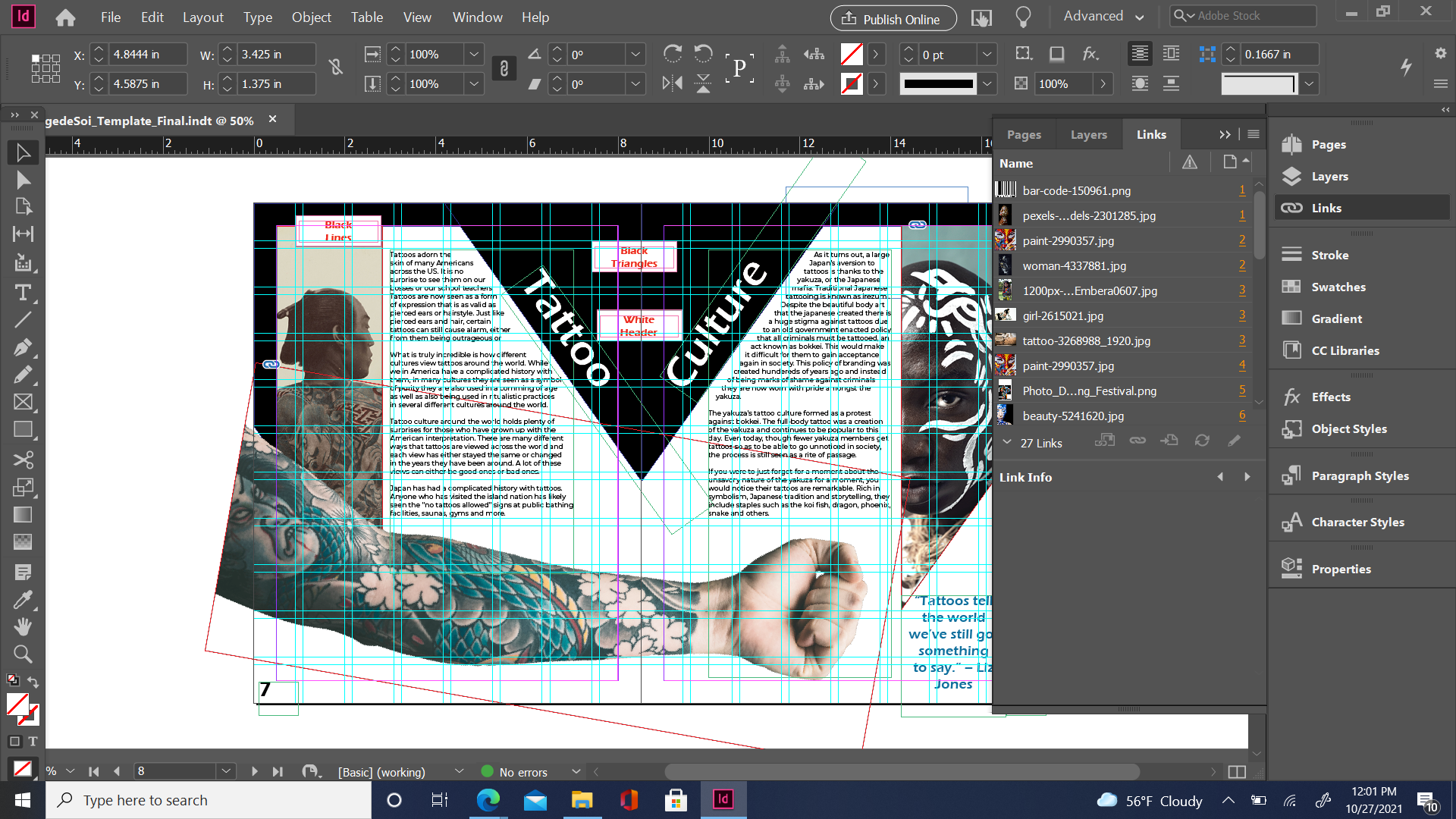Screen dimensions: 1456x819
Task: Collapse the 27 Links info section
Action: click(1007, 442)
